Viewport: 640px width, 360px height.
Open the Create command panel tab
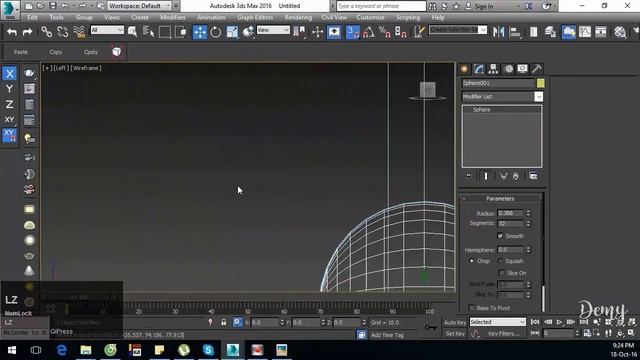[x=464, y=69]
